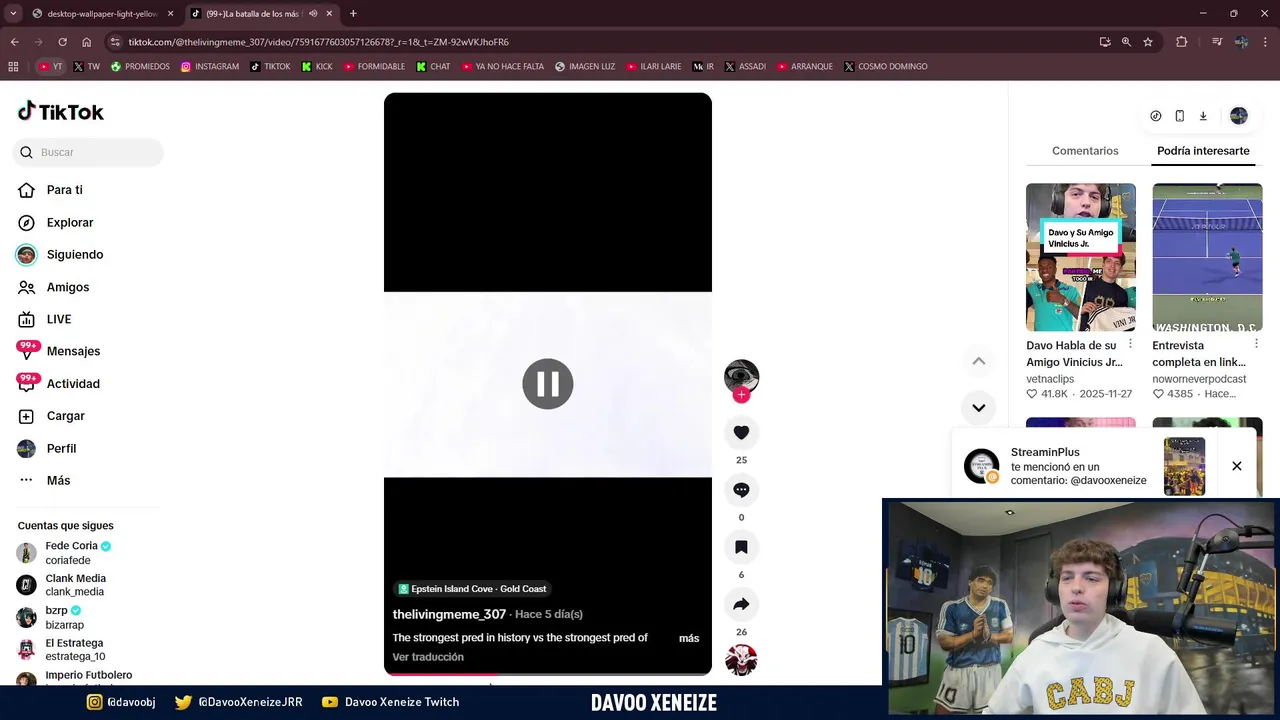Viewport: 1280px width, 720px height.
Task: Open get-app phone icon in header
Action: (1180, 116)
